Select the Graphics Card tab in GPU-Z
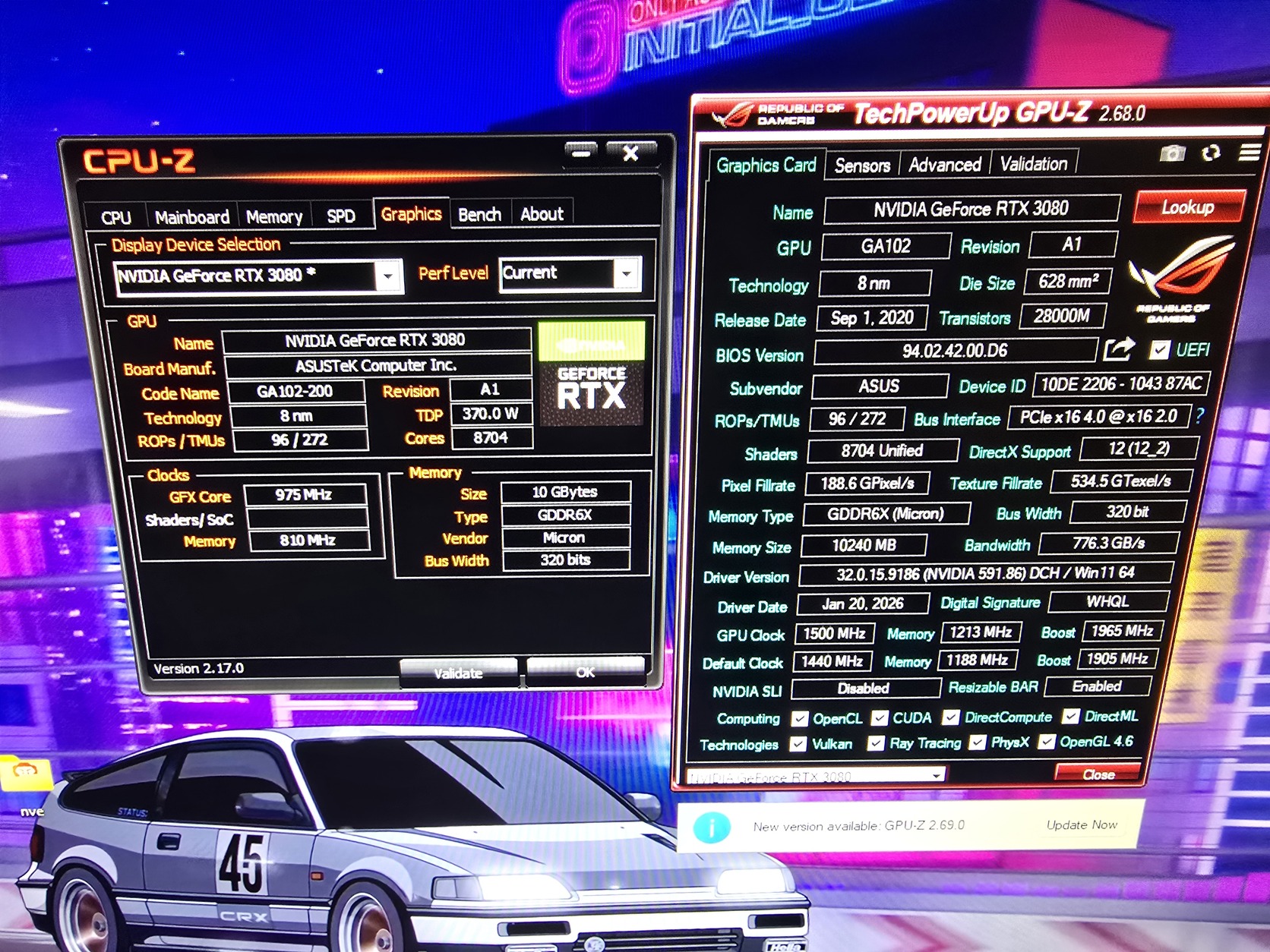 [x=766, y=165]
